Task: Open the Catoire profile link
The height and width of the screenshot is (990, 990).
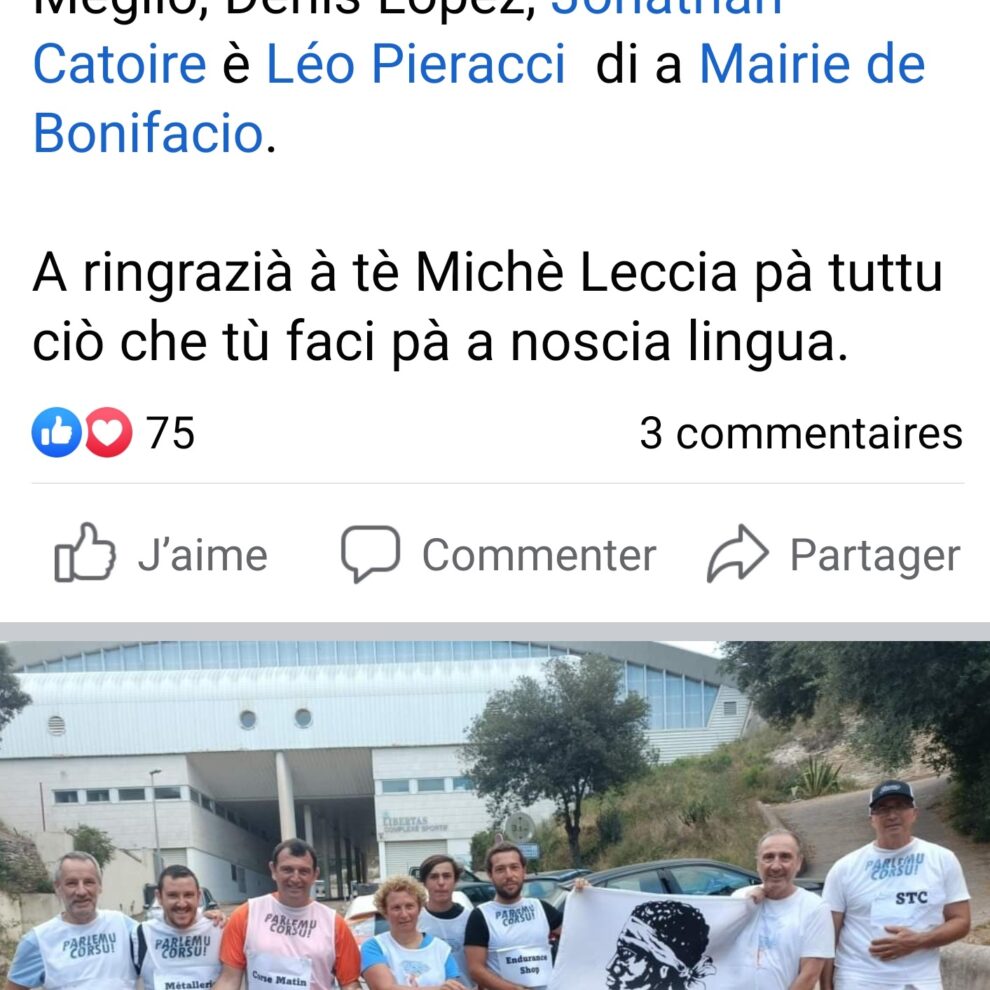Action: [x=119, y=64]
